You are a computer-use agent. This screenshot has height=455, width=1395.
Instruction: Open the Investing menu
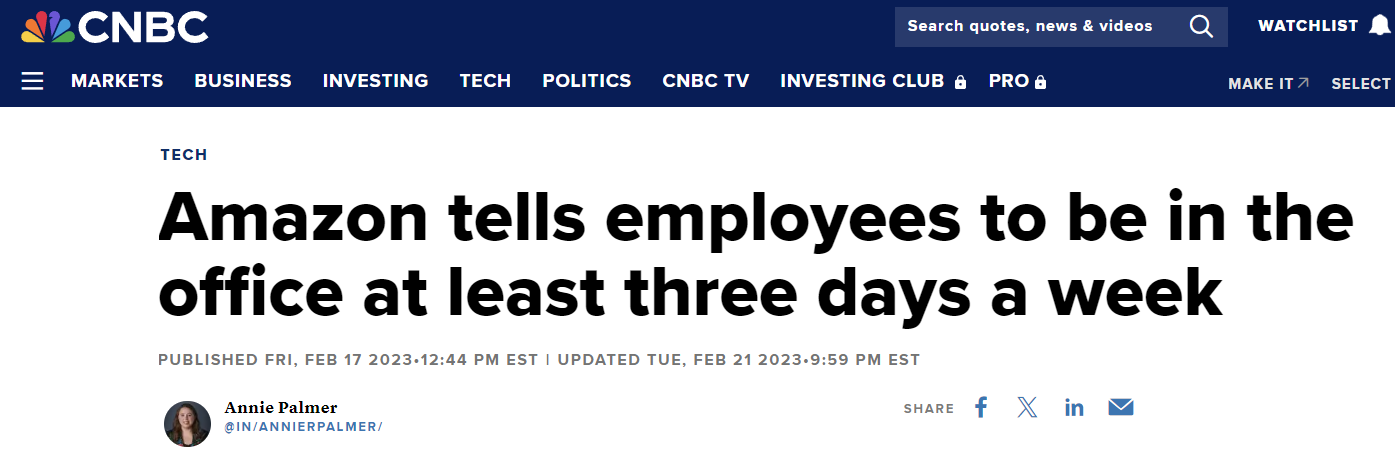pyautogui.click(x=375, y=81)
